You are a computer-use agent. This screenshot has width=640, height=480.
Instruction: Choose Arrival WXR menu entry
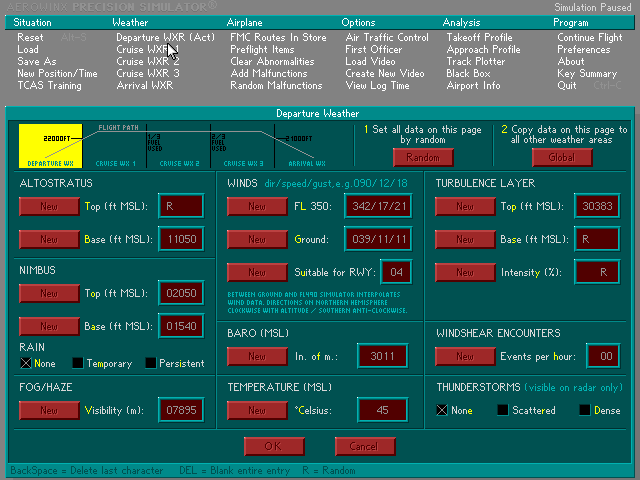[x=144, y=85]
